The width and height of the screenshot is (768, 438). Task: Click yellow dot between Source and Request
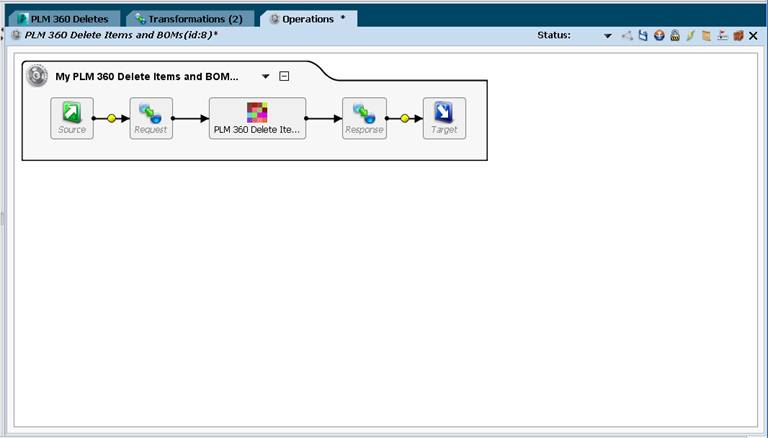pyautogui.click(x=112, y=118)
